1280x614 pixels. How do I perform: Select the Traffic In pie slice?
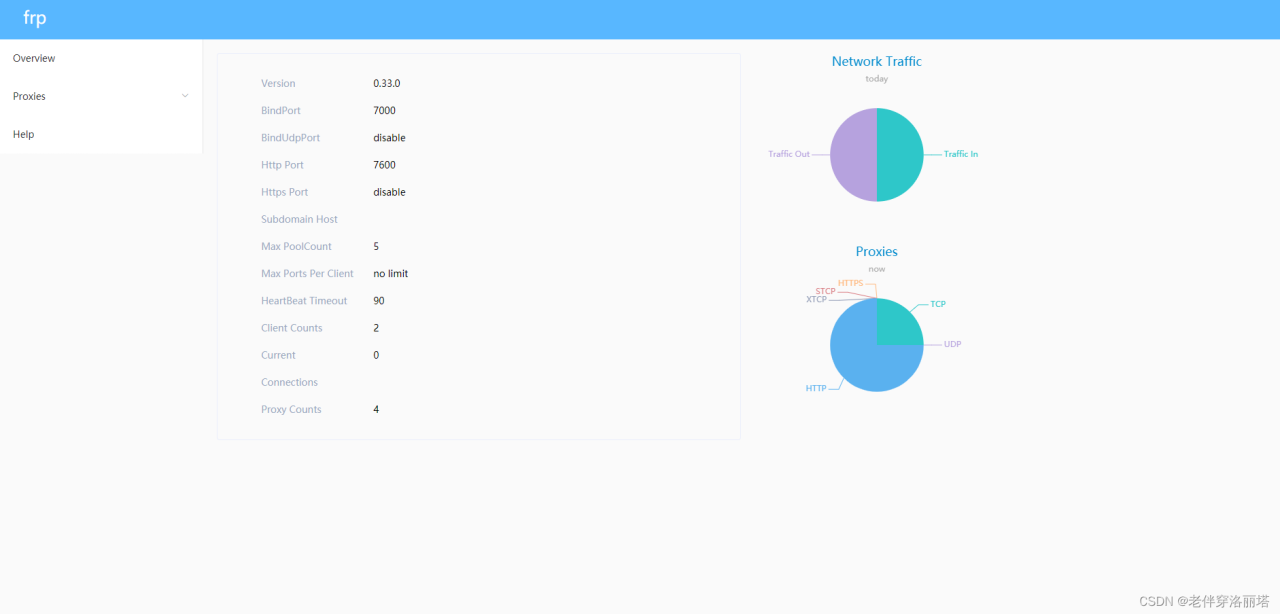[900, 155]
